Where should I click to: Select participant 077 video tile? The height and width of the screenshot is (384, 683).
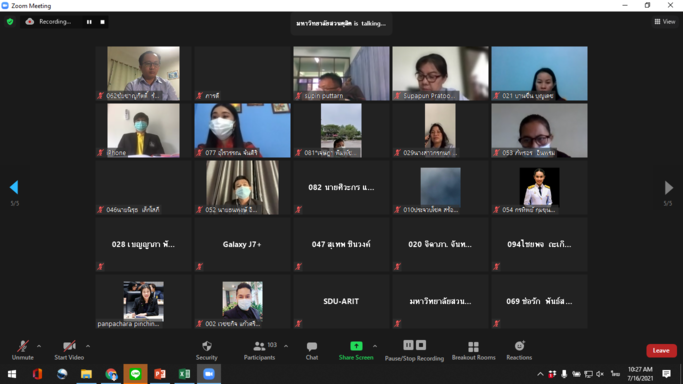[242, 130]
